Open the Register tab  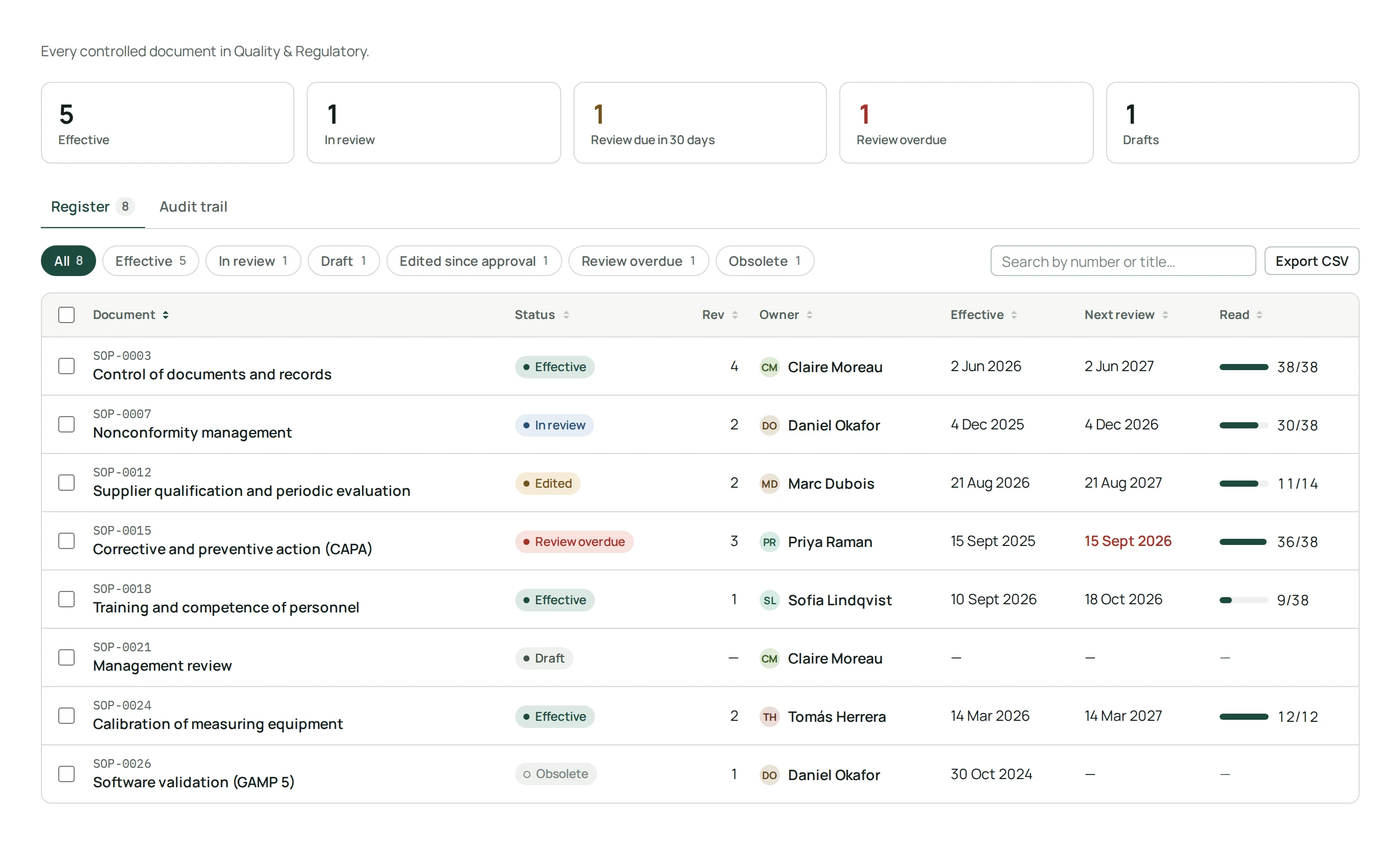(x=93, y=207)
